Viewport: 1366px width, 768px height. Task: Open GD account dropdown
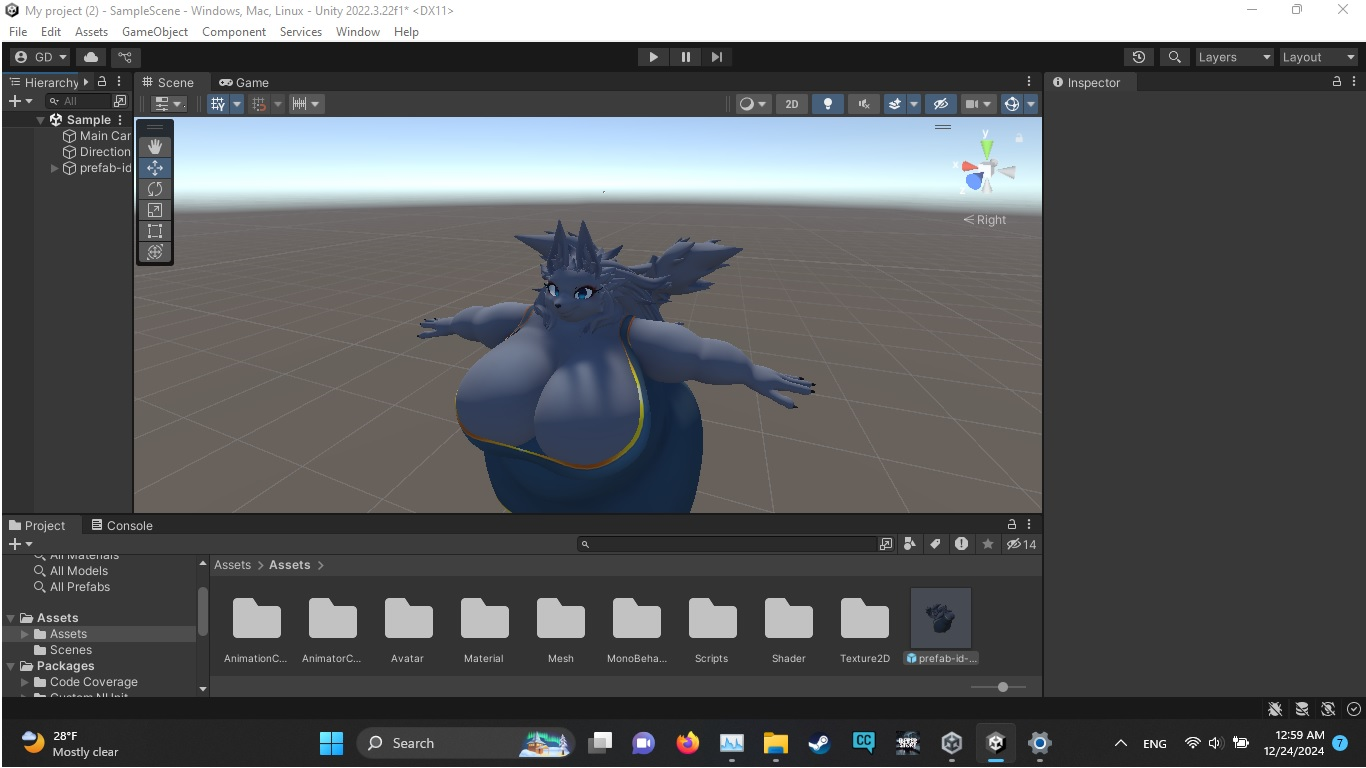click(41, 57)
